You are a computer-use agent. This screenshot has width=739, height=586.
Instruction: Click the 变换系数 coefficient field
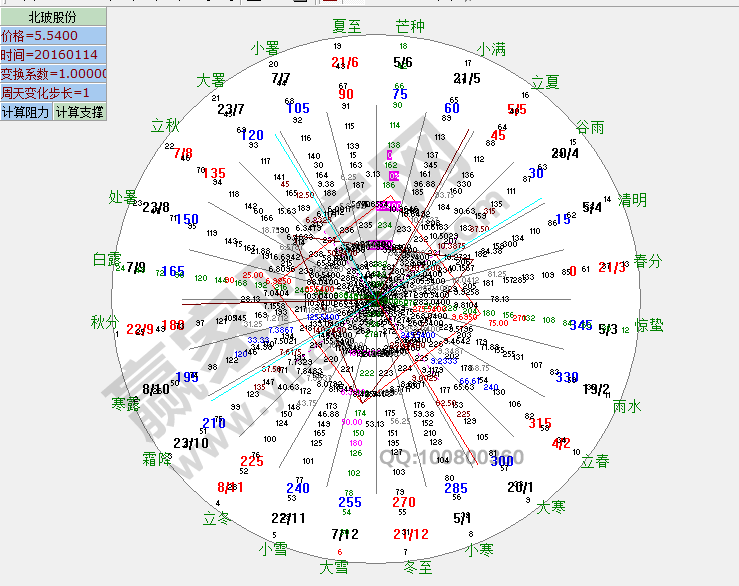point(52,74)
